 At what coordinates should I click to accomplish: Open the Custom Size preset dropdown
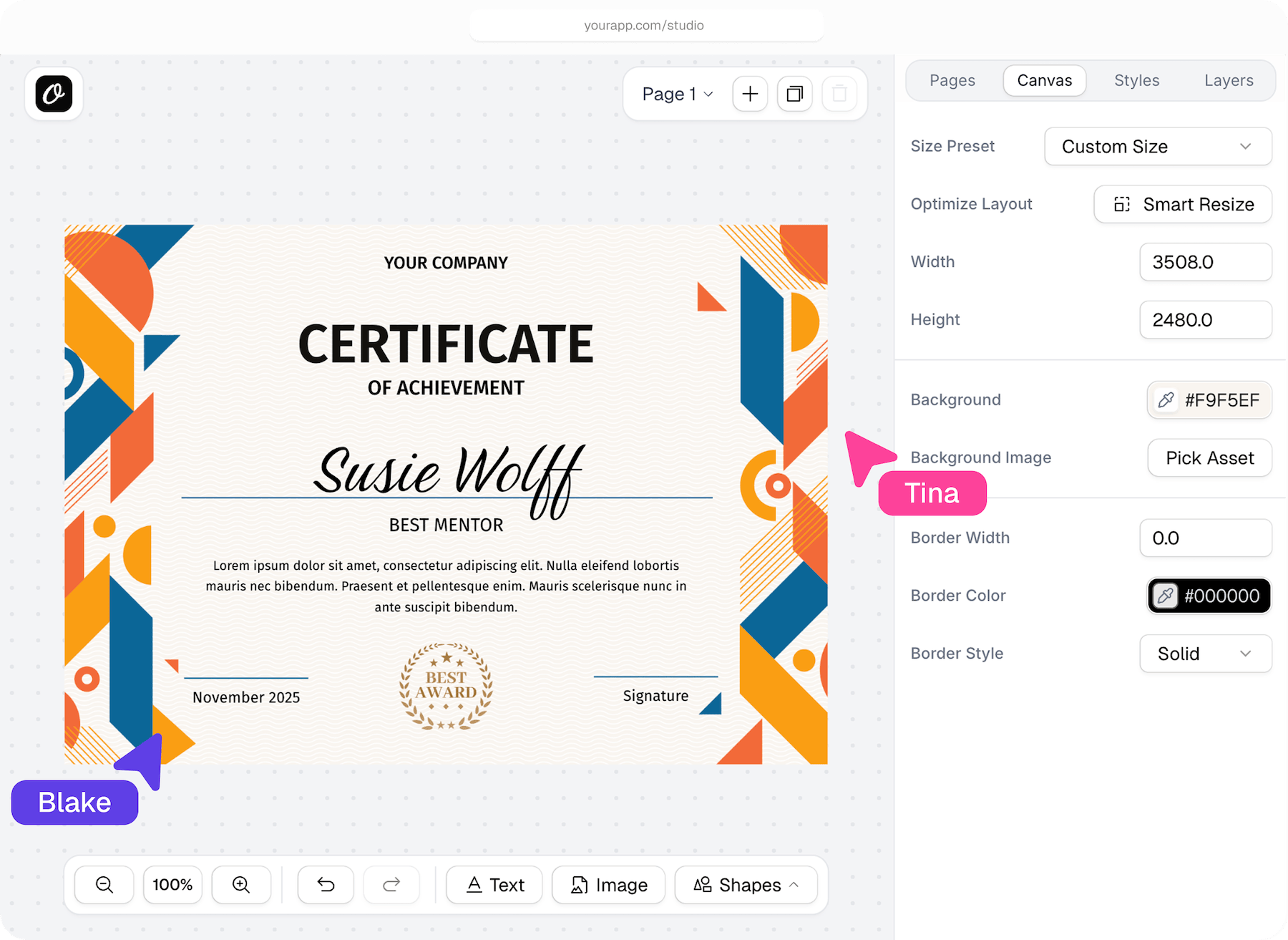pos(1157,146)
